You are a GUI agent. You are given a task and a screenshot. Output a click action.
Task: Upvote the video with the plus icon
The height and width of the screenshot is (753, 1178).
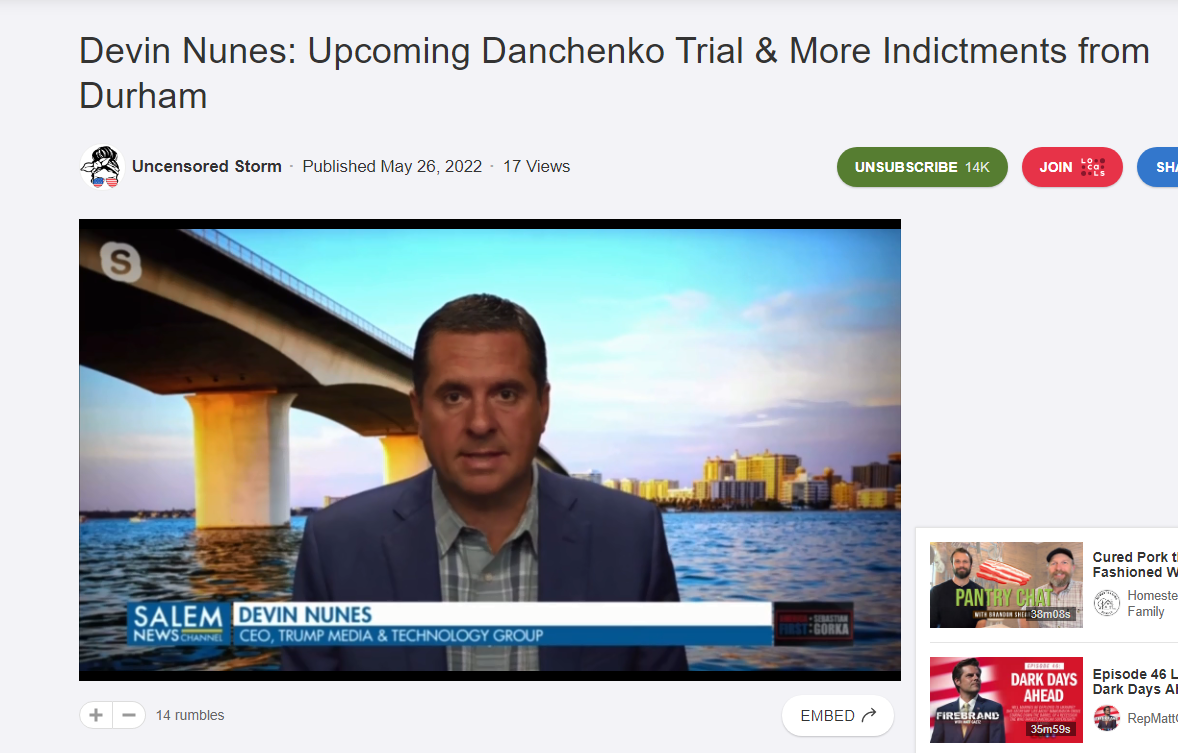(96, 715)
